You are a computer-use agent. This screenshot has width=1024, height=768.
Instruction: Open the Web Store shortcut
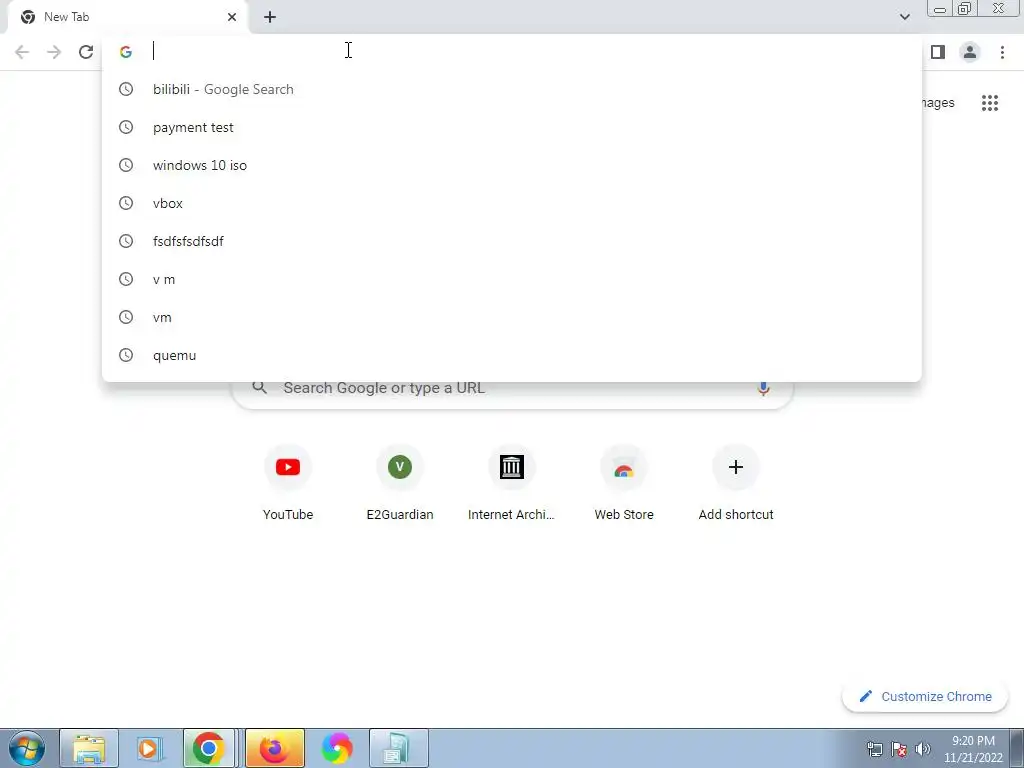[x=624, y=483]
